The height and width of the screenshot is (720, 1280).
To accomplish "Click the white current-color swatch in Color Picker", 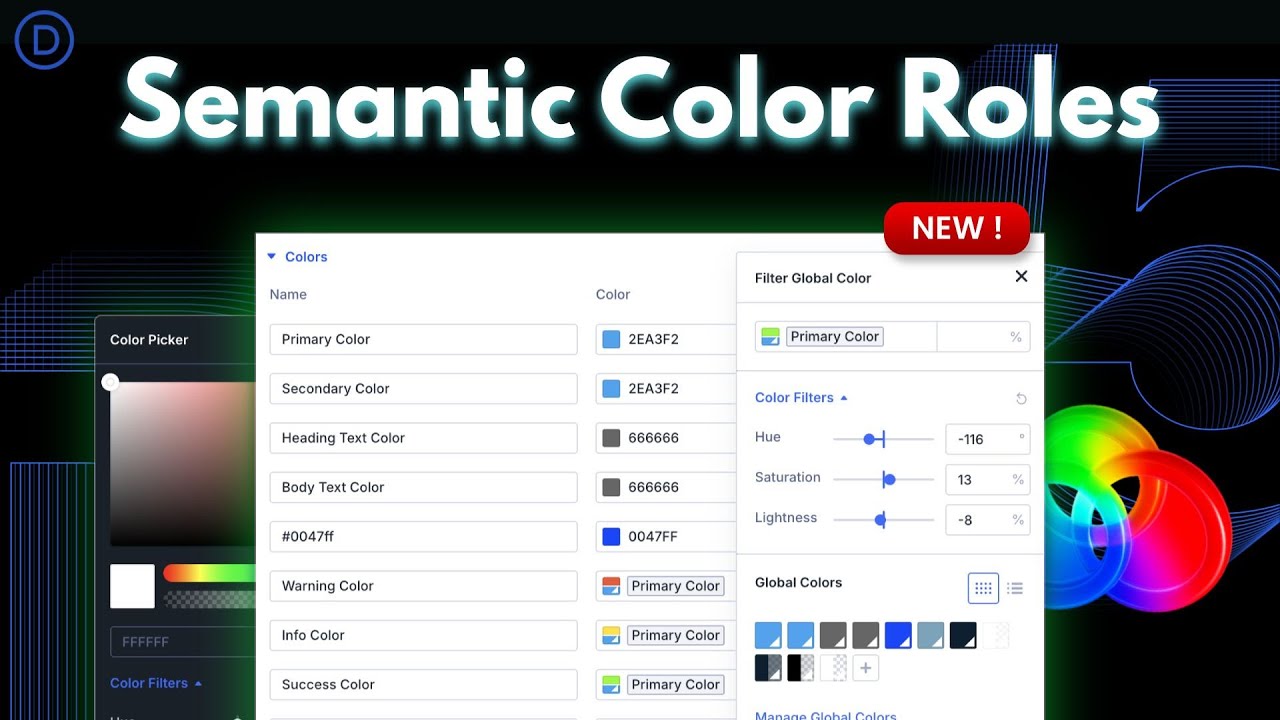I will (x=132, y=586).
